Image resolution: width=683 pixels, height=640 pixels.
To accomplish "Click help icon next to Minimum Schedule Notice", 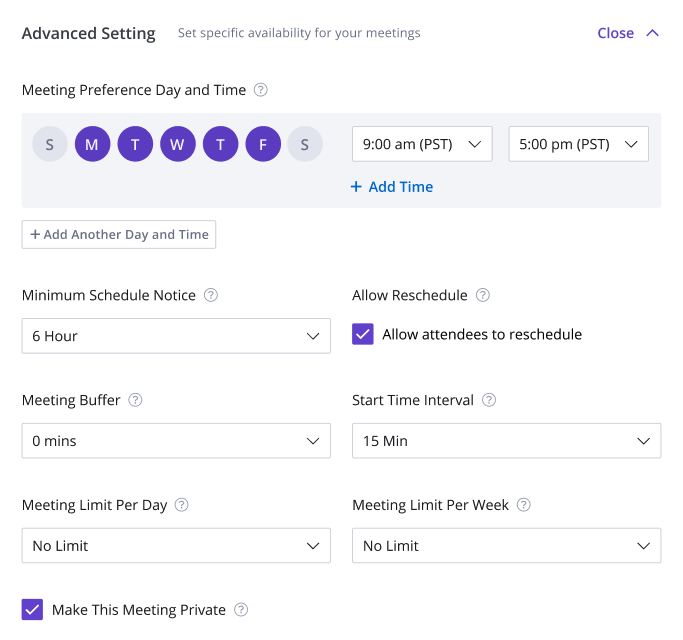I will point(211,295).
